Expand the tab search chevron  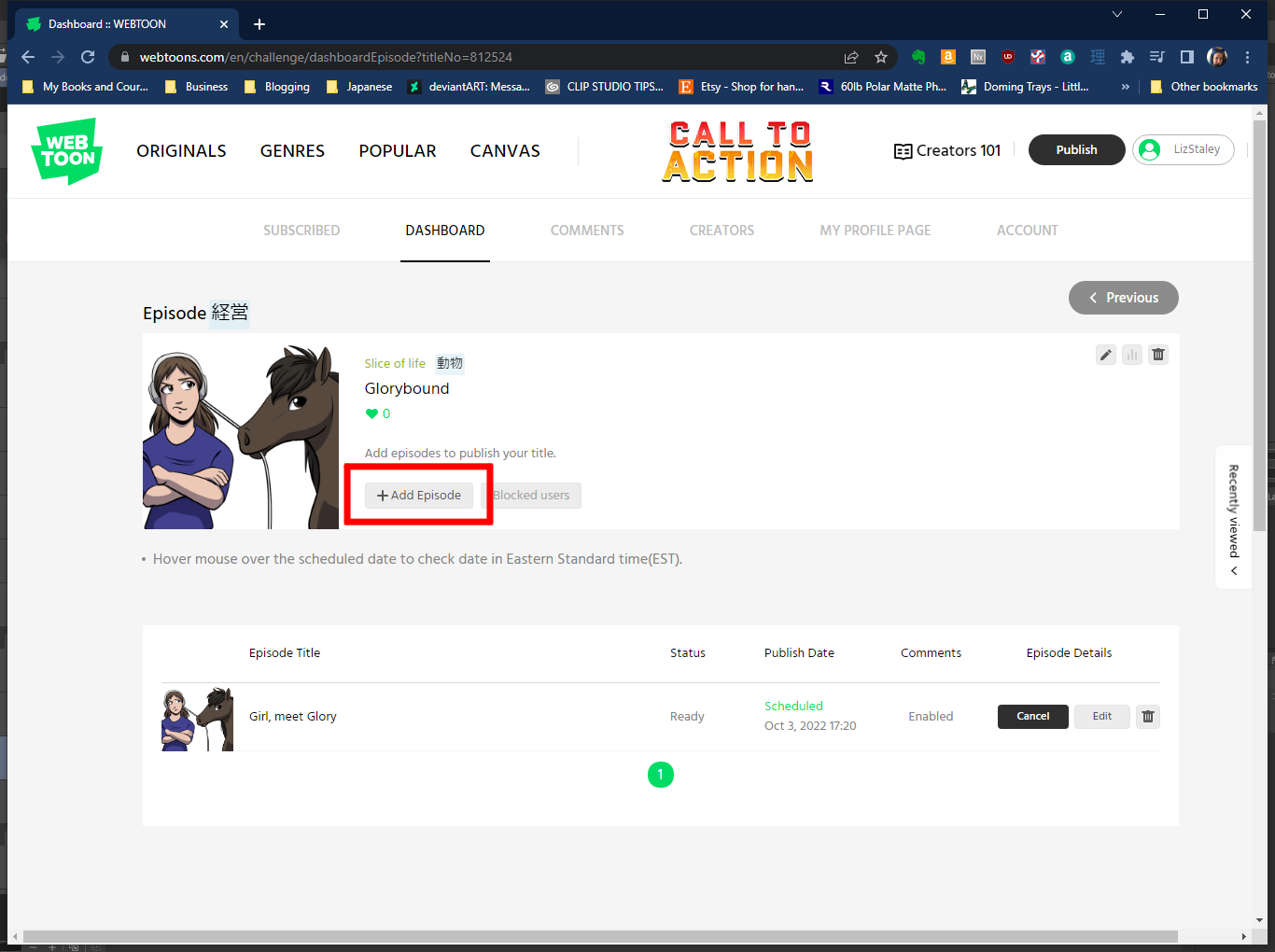pyautogui.click(x=1117, y=14)
